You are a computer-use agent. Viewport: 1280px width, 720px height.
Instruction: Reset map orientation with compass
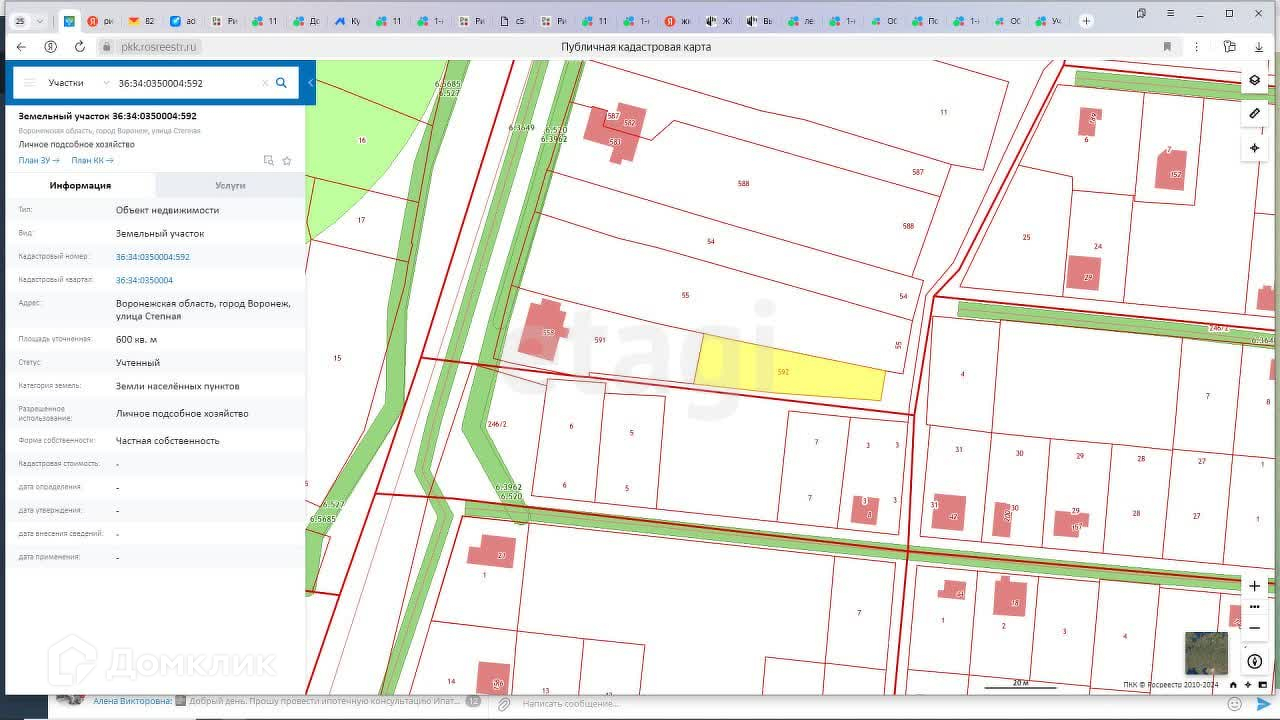pos(1255,662)
